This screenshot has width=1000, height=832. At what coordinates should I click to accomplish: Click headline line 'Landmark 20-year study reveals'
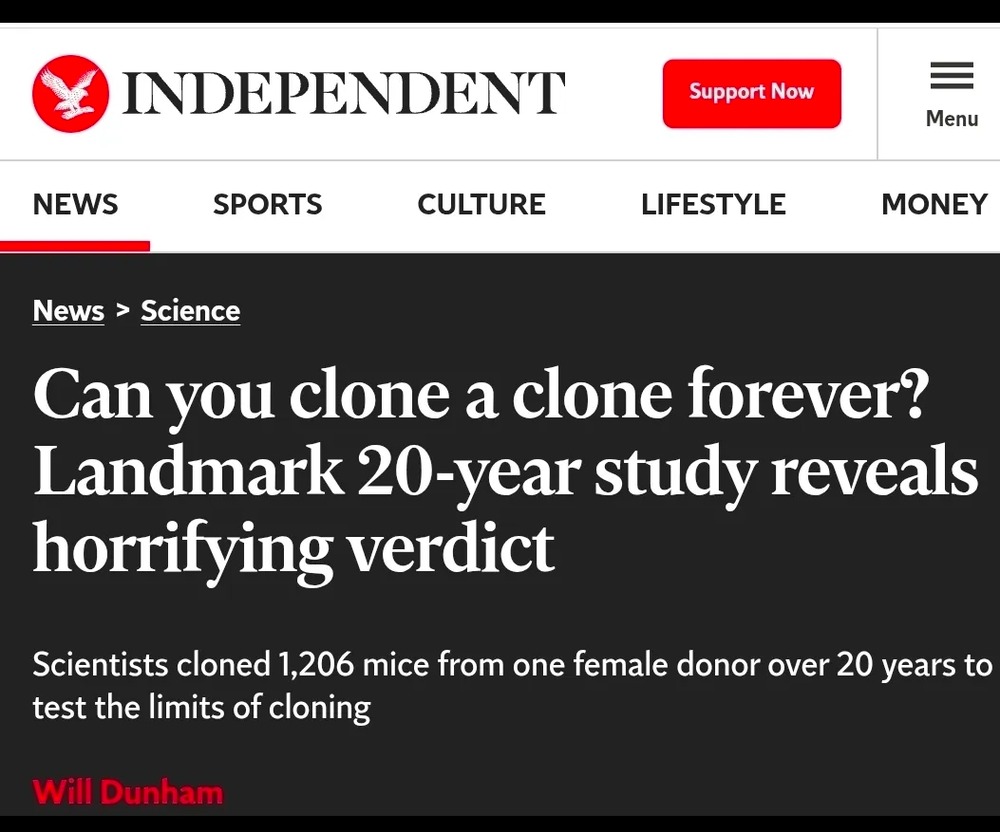(x=505, y=472)
